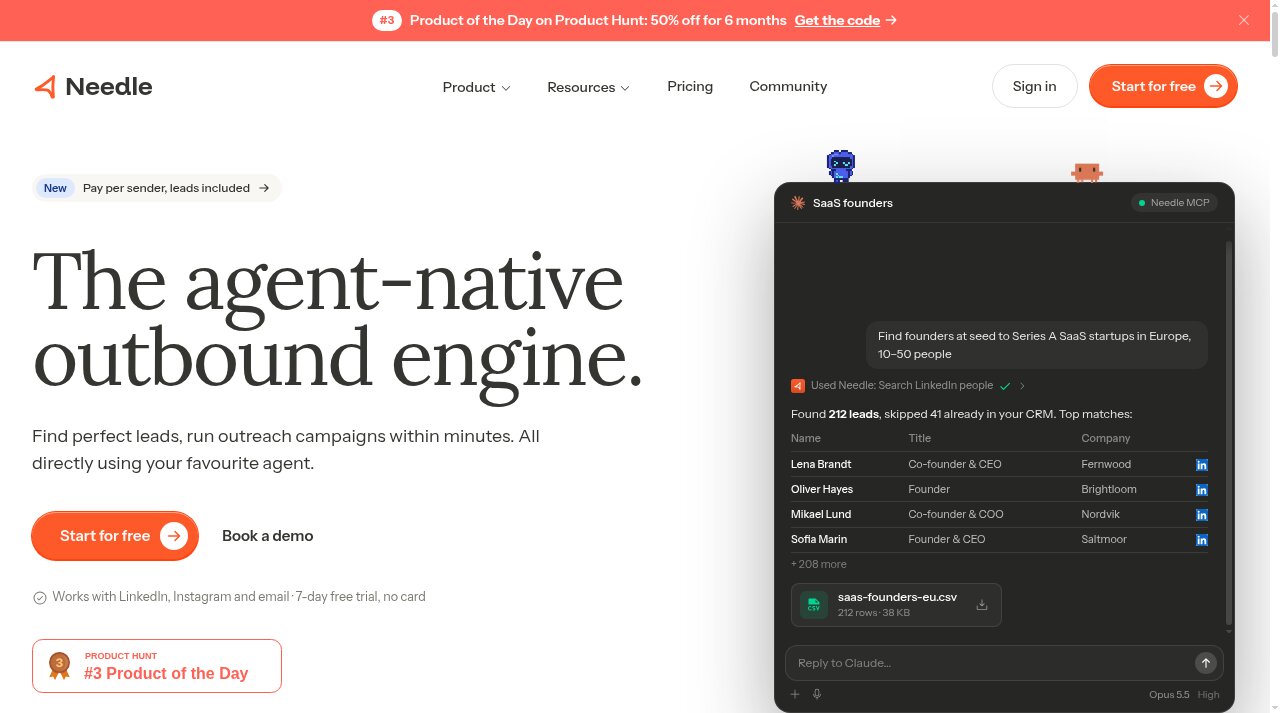1280x713 pixels.
Task: Click the #3 badge in top banner
Action: [x=386, y=20]
